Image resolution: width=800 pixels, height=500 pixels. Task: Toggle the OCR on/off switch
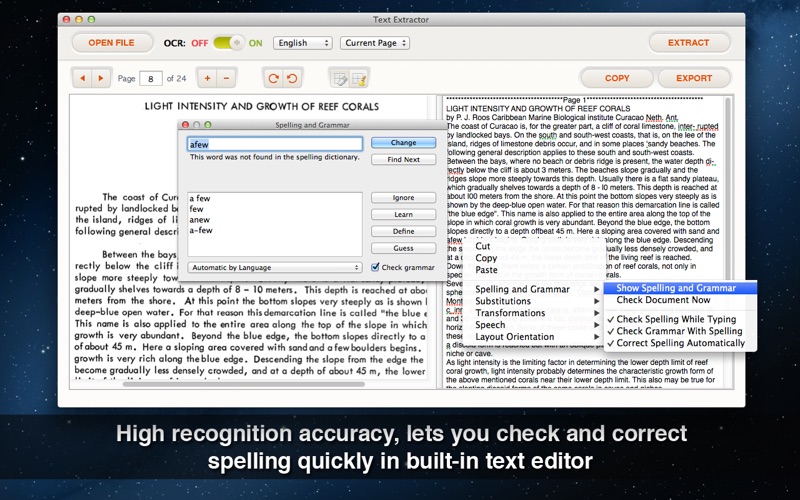229,43
